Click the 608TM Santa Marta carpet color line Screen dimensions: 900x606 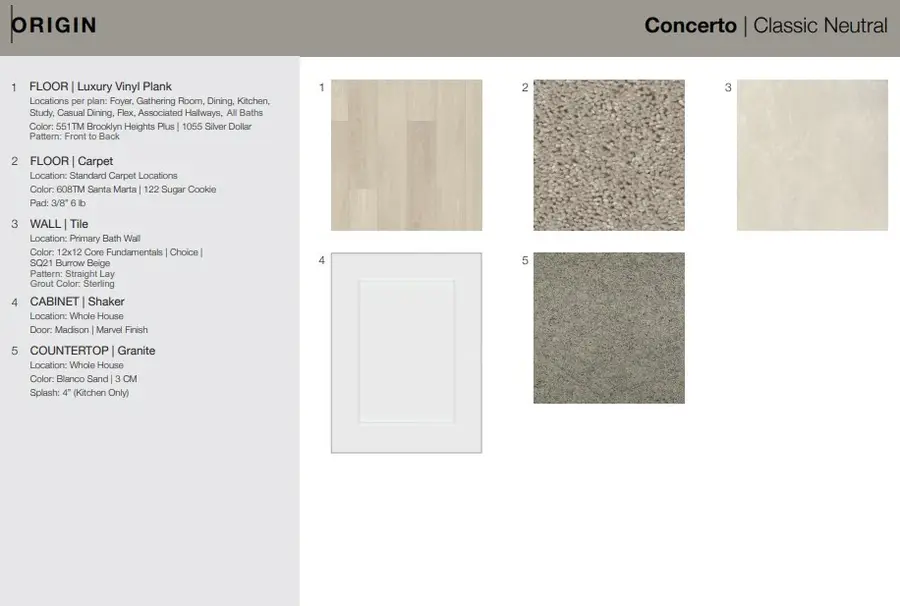(x=122, y=189)
